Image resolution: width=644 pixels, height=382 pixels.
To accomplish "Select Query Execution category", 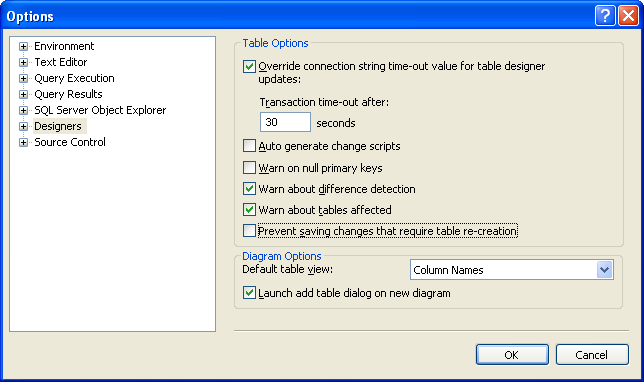I will pos(74,78).
